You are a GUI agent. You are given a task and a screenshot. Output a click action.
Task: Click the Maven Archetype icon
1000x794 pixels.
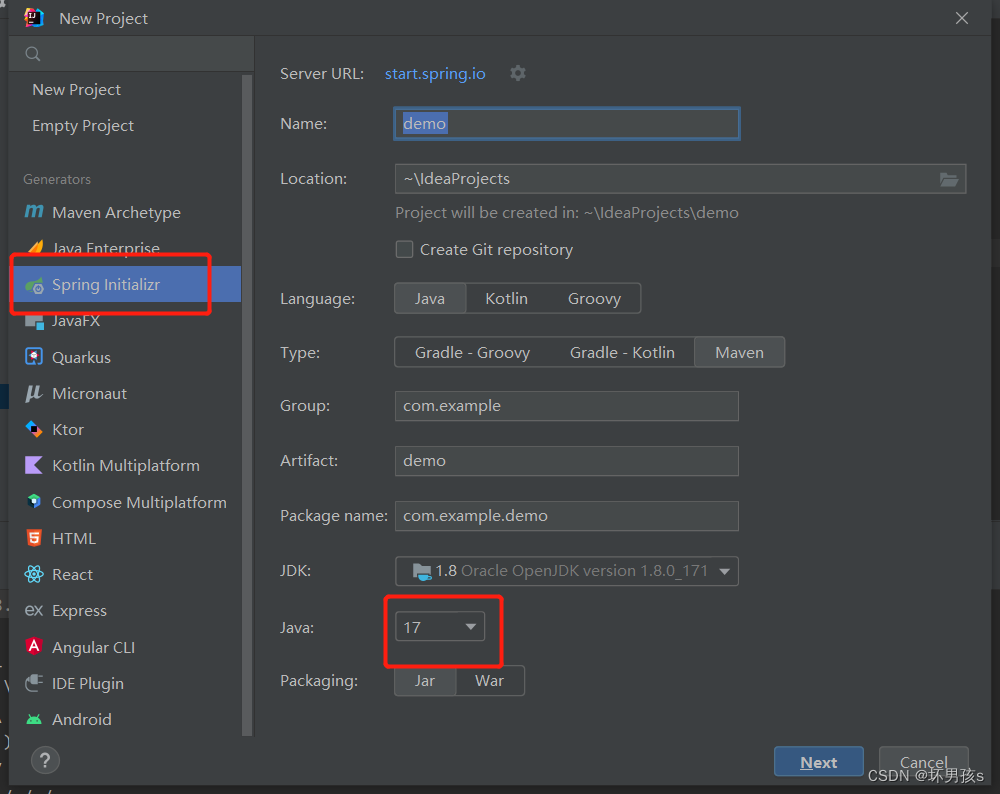click(x=34, y=211)
